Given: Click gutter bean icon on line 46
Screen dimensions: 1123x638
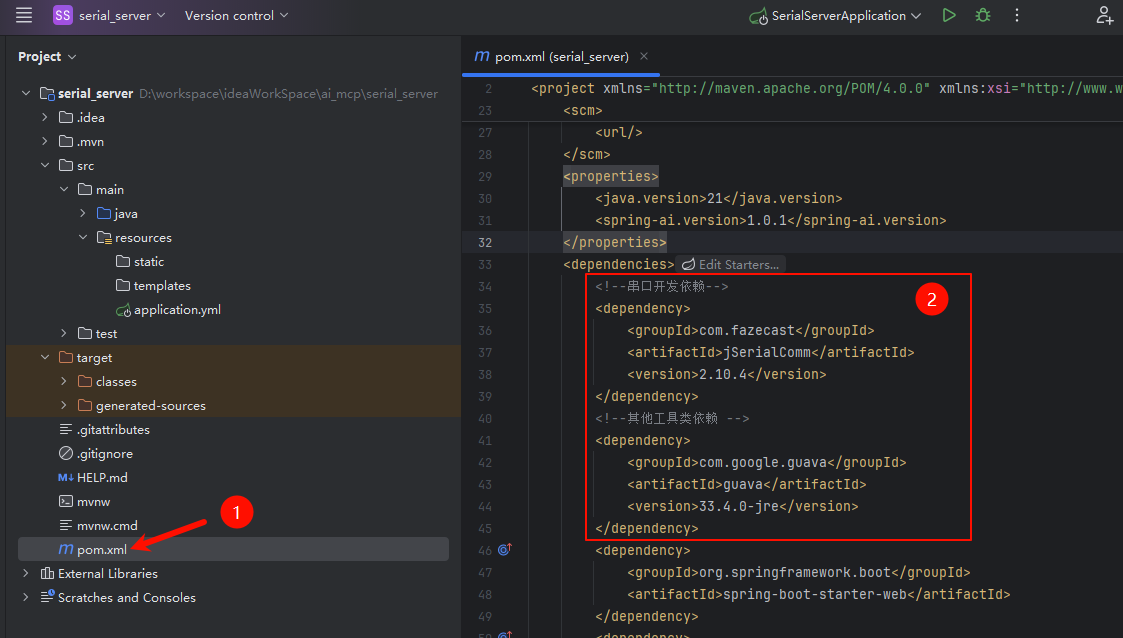Looking at the screenshot, I should (x=505, y=549).
